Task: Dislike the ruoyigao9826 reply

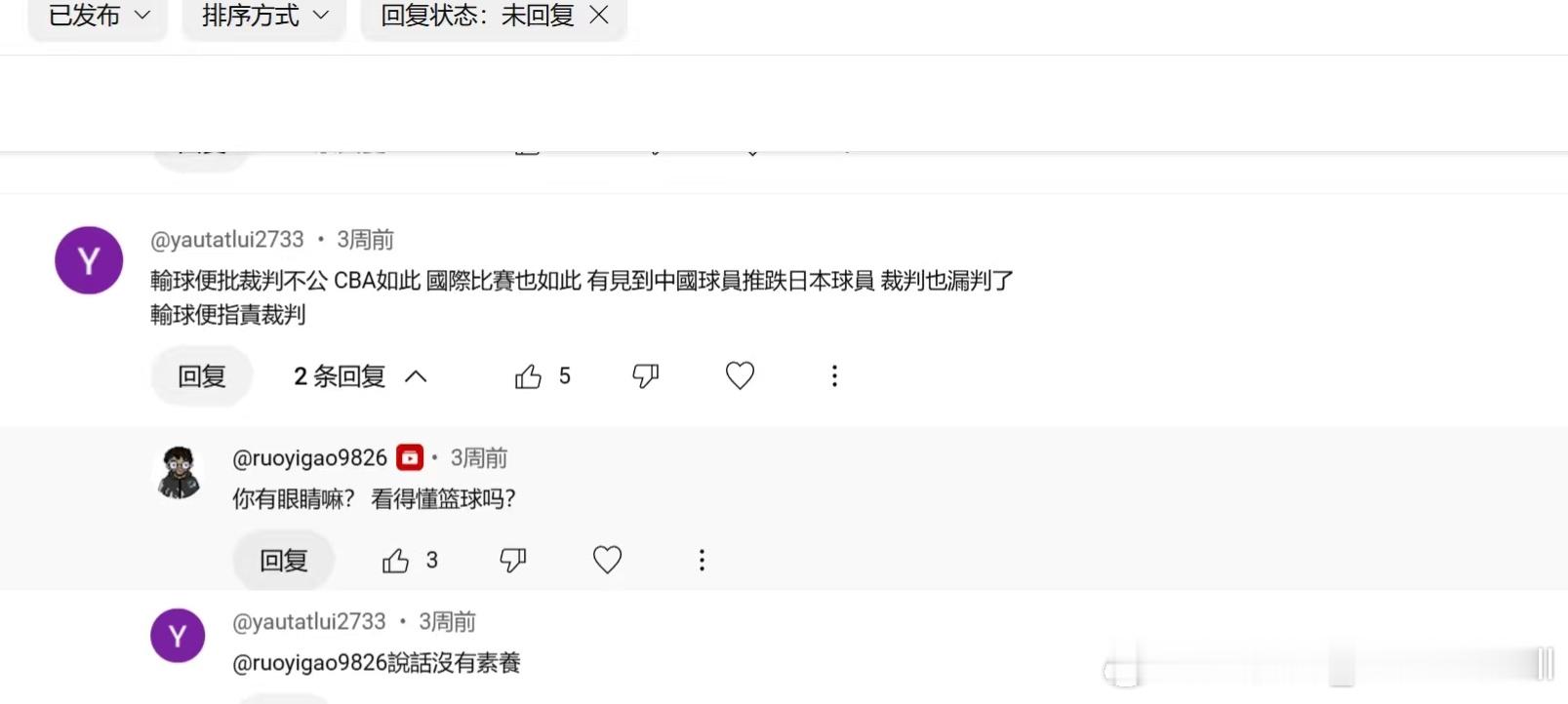Action: click(513, 561)
